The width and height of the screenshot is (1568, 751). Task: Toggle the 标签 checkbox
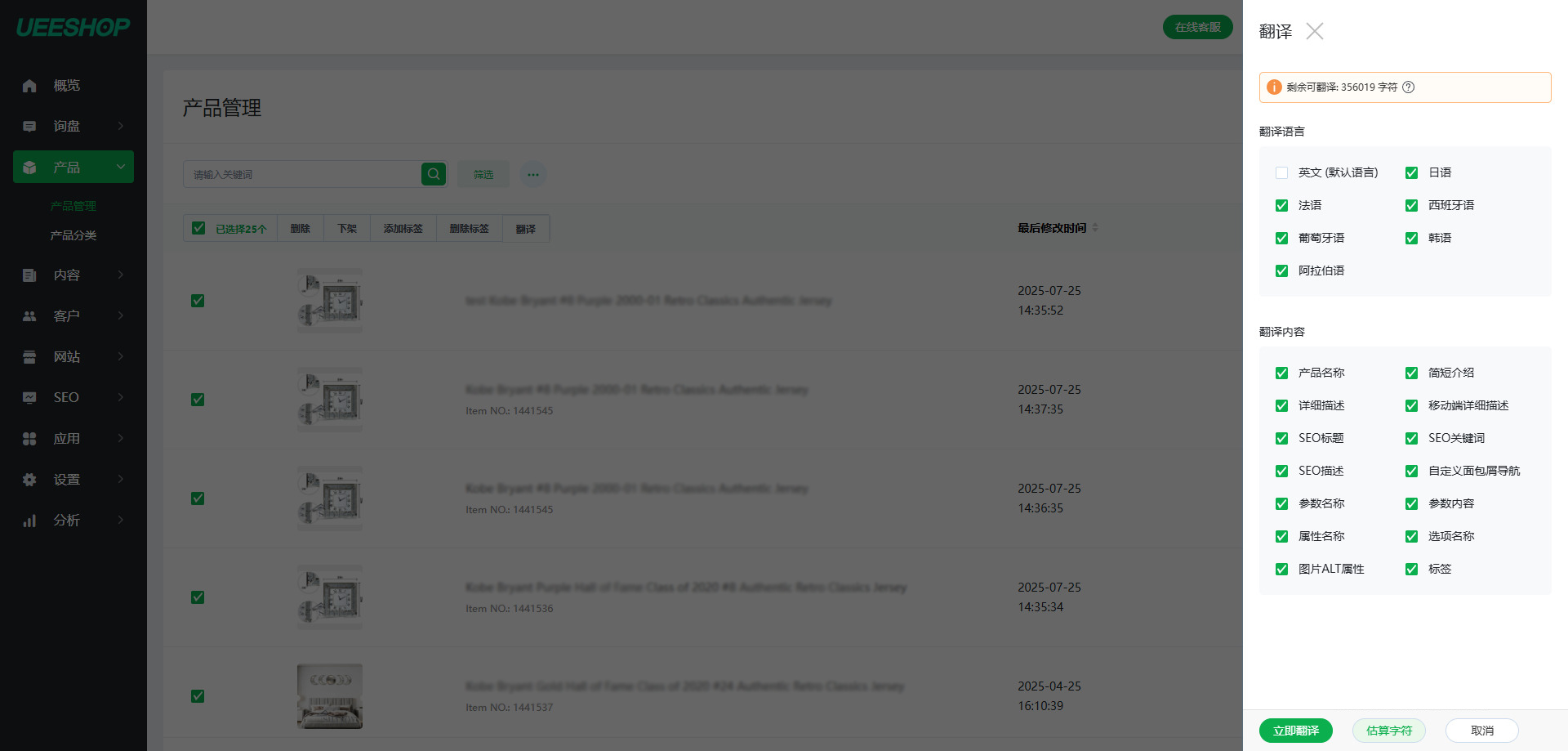click(1411, 569)
